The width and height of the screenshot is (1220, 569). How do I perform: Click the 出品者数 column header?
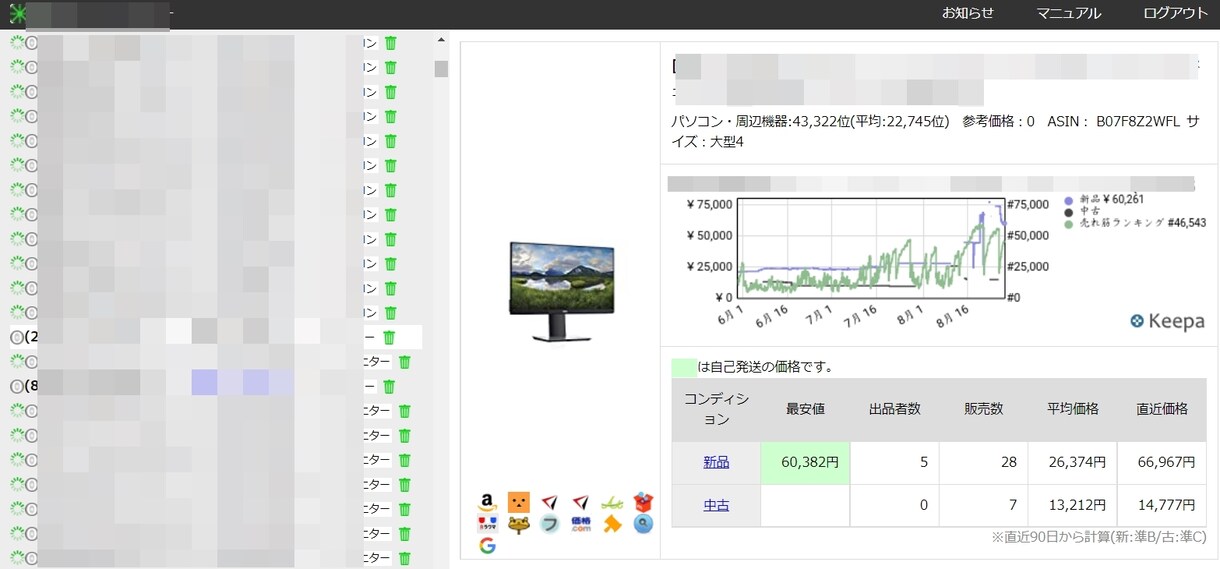pos(894,408)
